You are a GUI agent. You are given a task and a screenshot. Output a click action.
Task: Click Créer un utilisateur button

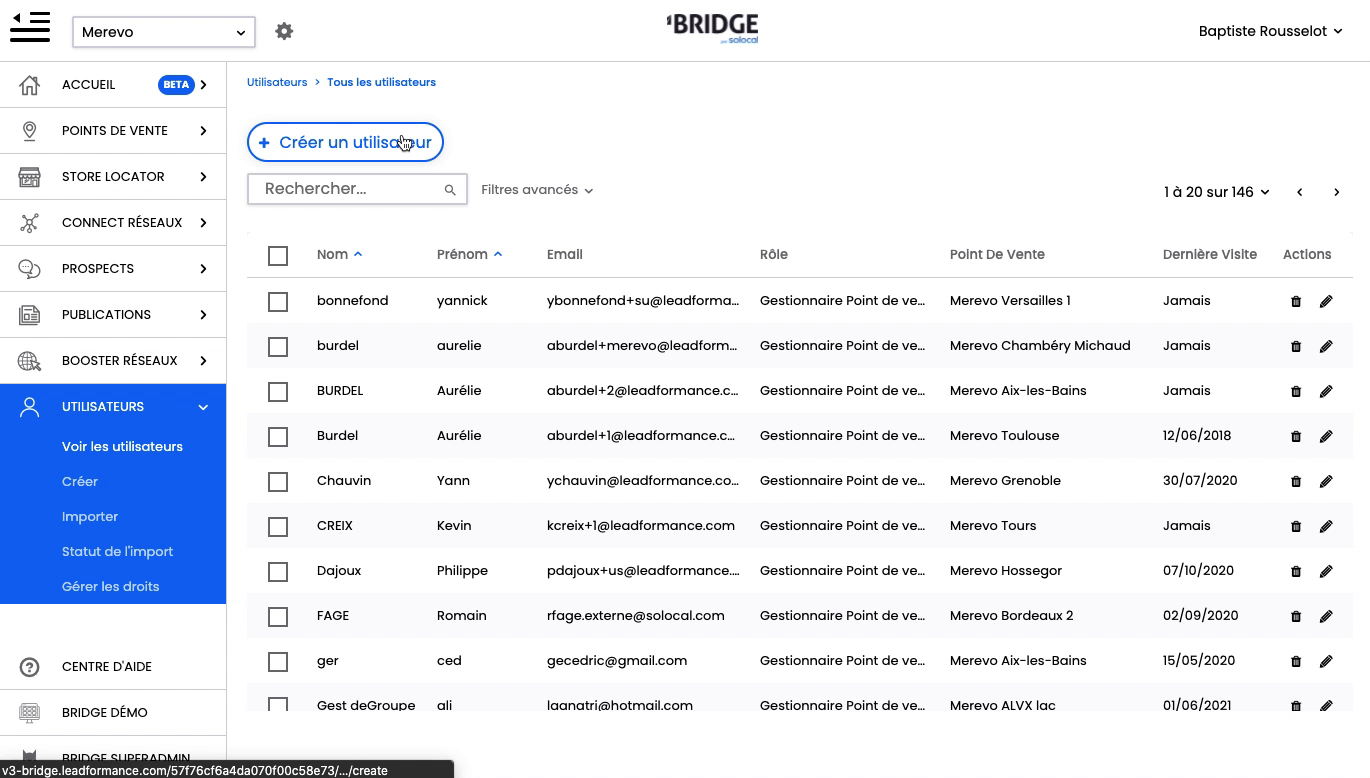(x=345, y=142)
